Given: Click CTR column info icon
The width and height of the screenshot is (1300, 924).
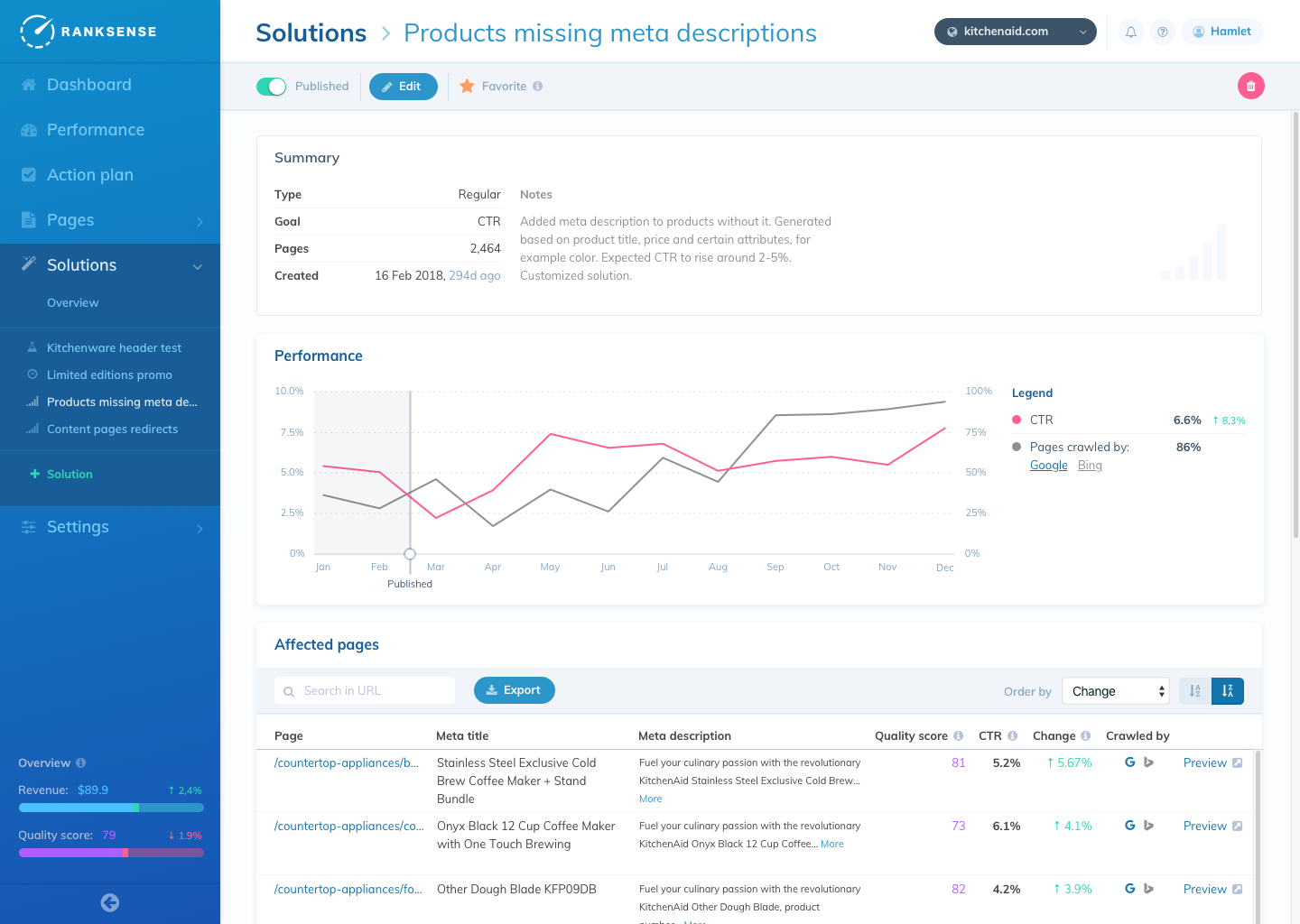Looking at the screenshot, I should [x=1013, y=735].
